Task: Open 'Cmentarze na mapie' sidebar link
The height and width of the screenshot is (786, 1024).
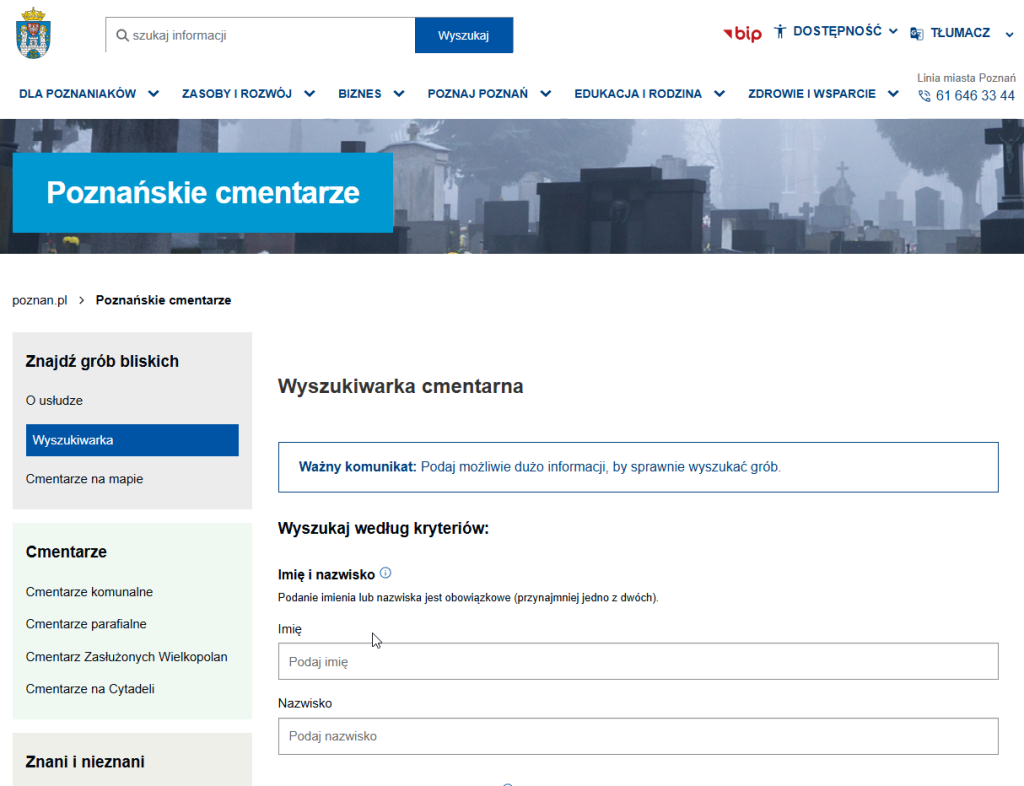Action: pyautogui.click(x=84, y=479)
